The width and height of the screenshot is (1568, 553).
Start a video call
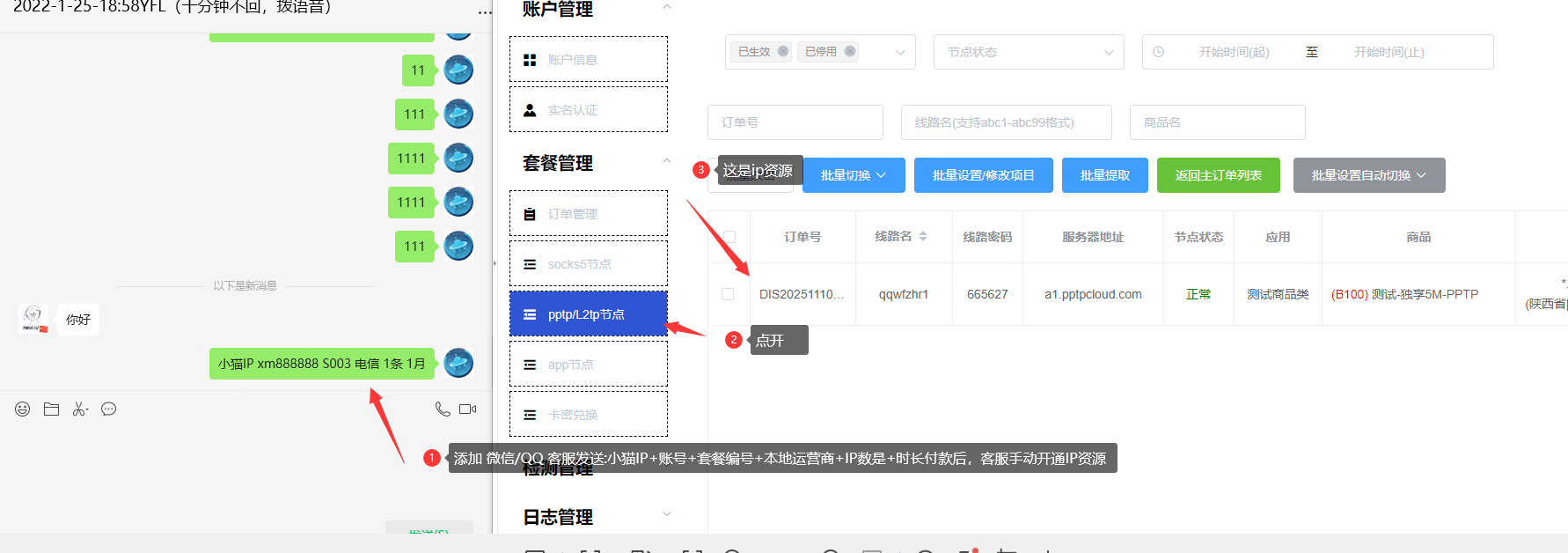pos(468,409)
